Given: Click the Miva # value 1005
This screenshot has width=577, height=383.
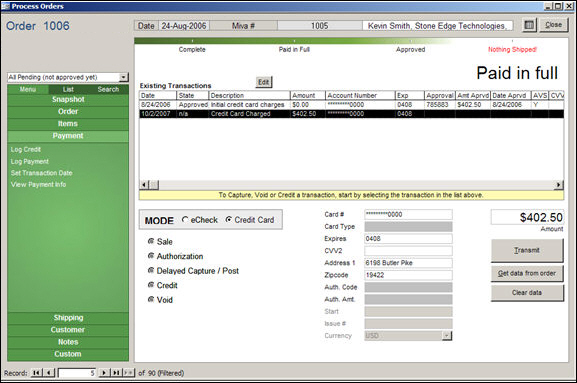Looking at the screenshot, I should pyautogui.click(x=320, y=26).
